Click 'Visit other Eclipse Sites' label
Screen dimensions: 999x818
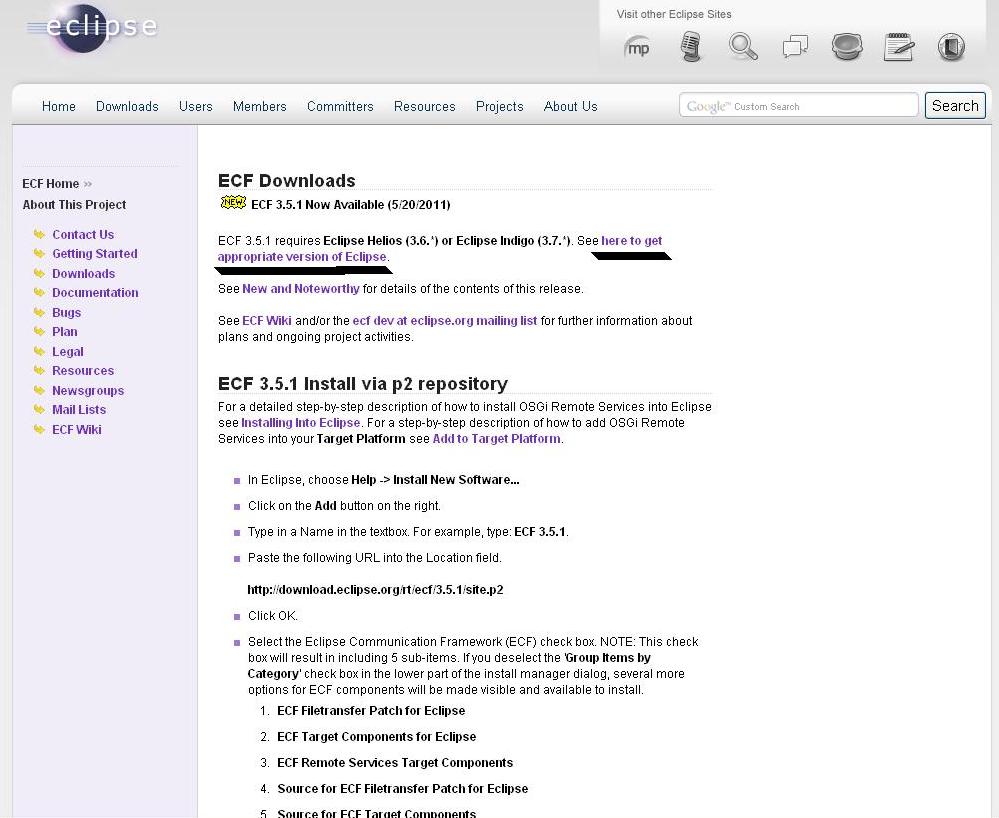coord(674,14)
